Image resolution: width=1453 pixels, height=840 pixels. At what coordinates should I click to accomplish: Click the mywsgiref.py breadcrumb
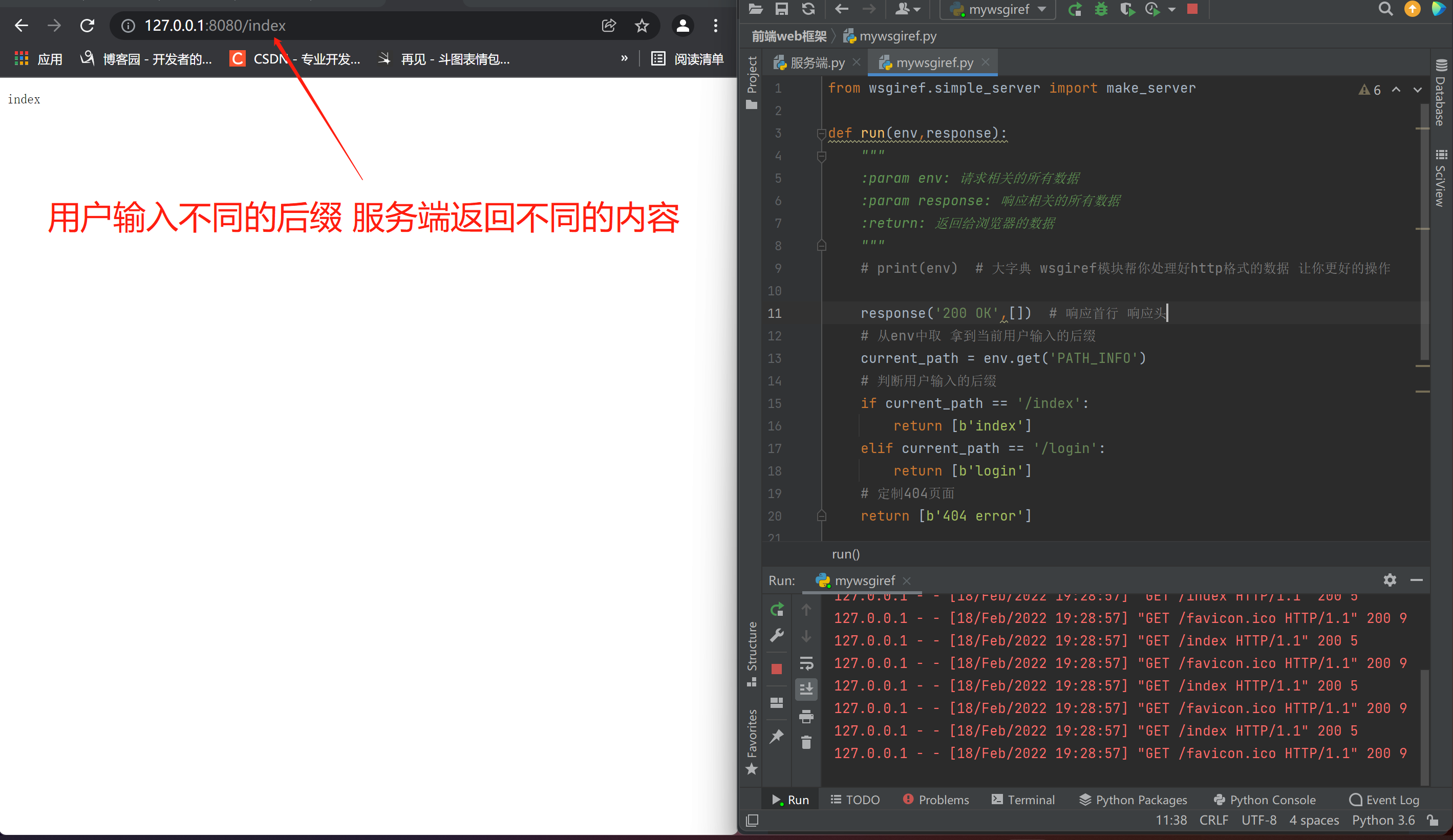(x=890, y=36)
